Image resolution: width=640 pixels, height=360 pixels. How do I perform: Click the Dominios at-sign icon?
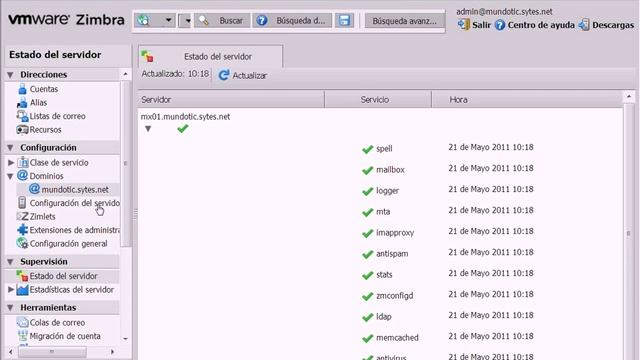coord(22,176)
